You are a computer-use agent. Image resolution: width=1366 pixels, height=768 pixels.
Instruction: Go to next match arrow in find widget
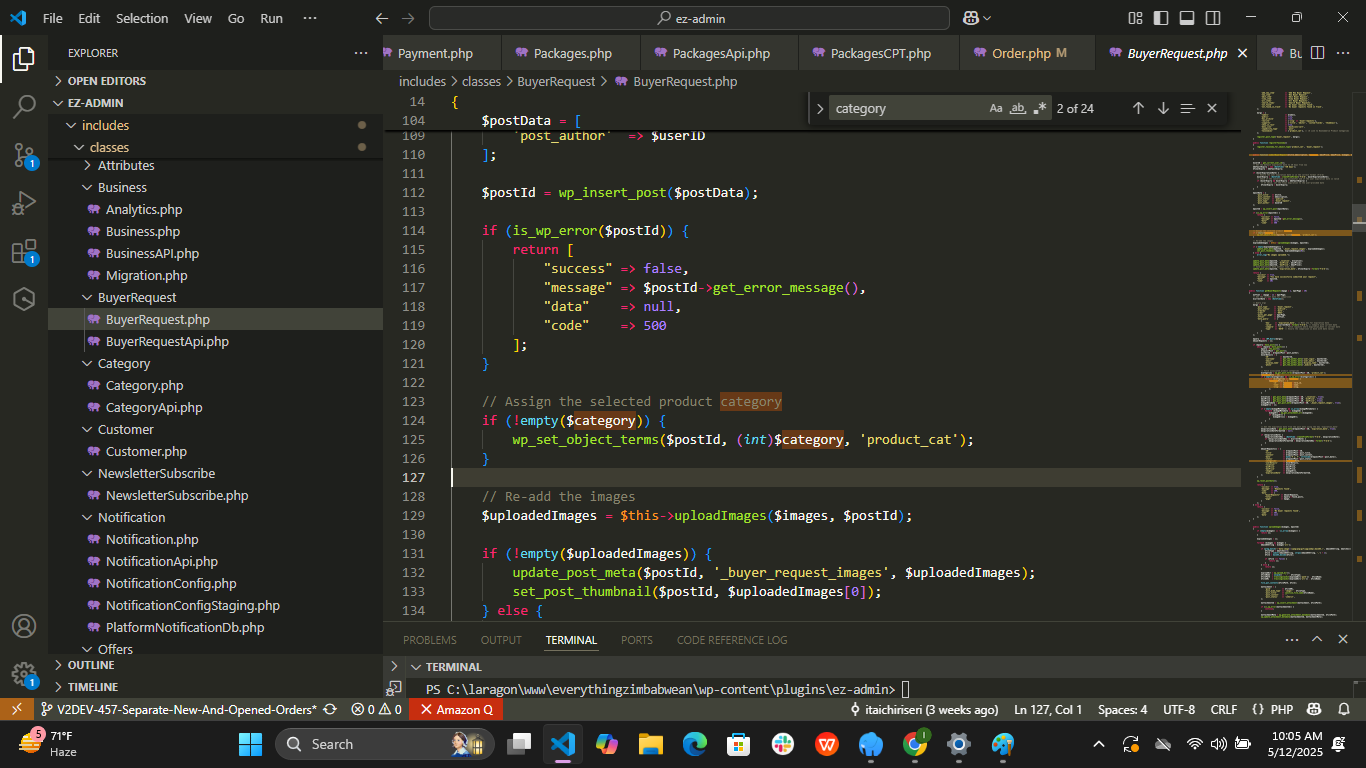pos(1163,108)
